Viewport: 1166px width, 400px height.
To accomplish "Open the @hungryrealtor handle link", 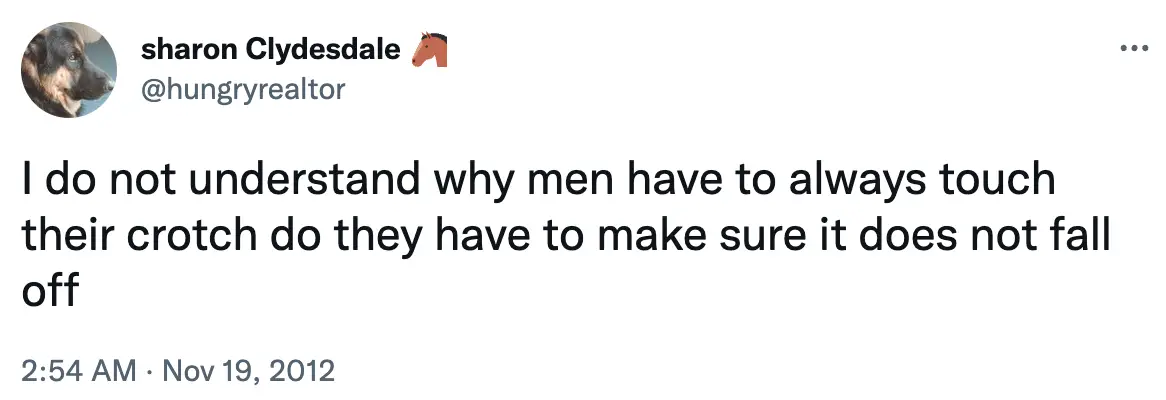I will (243, 89).
